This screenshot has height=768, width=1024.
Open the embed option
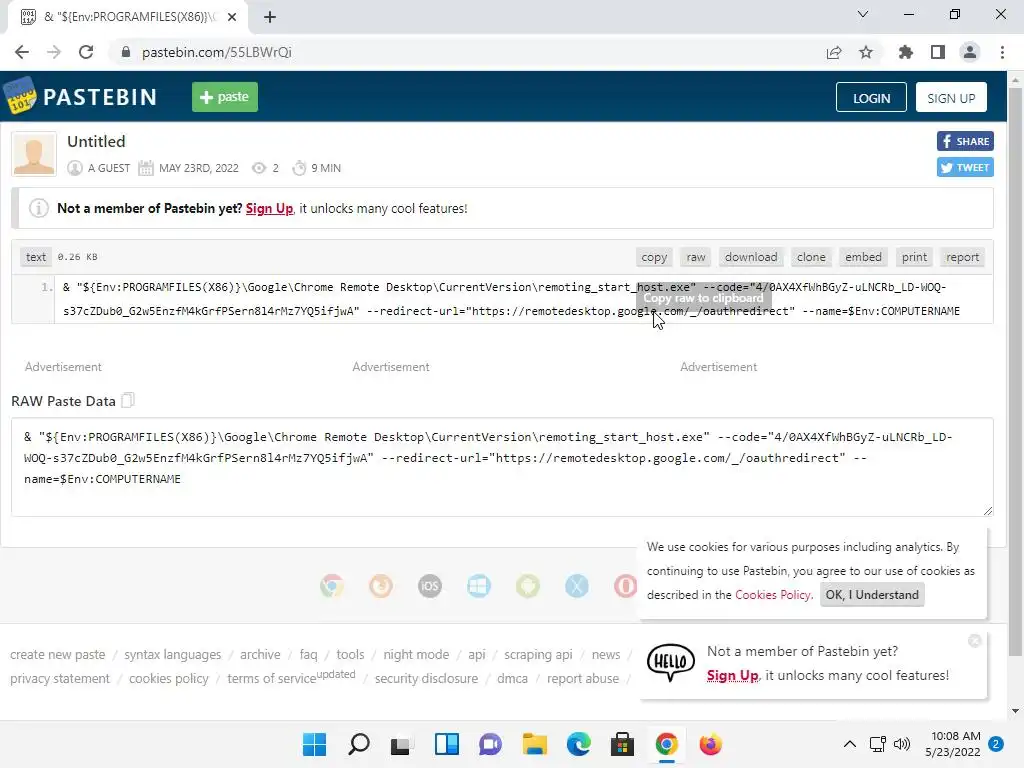863,257
